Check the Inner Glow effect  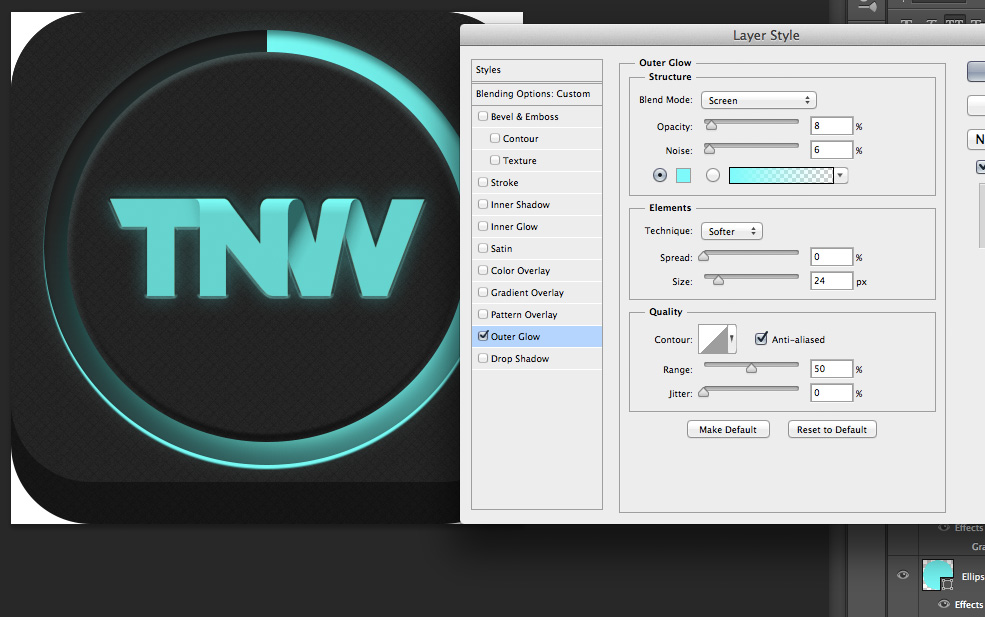483,226
